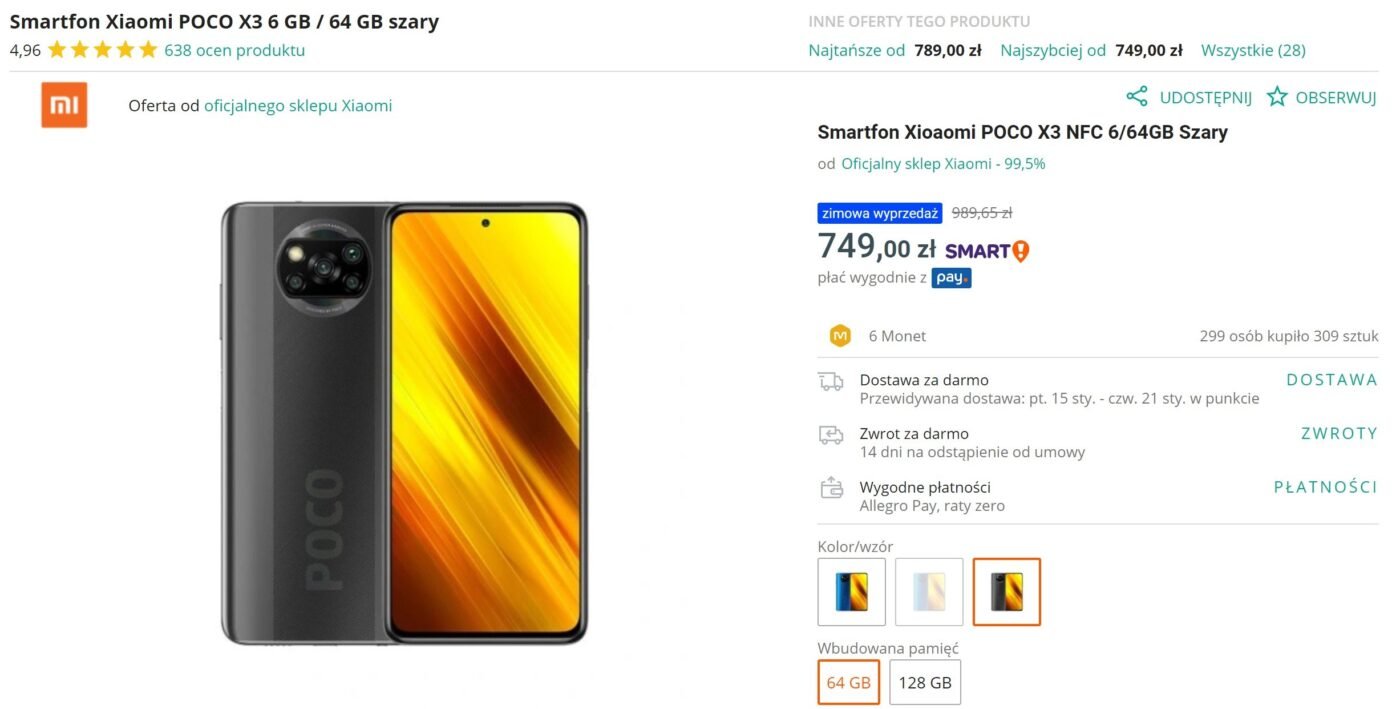Show all offers via Wszystkie (28)
The height and width of the screenshot is (709, 1400).
pyautogui.click(x=1253, y=50)
